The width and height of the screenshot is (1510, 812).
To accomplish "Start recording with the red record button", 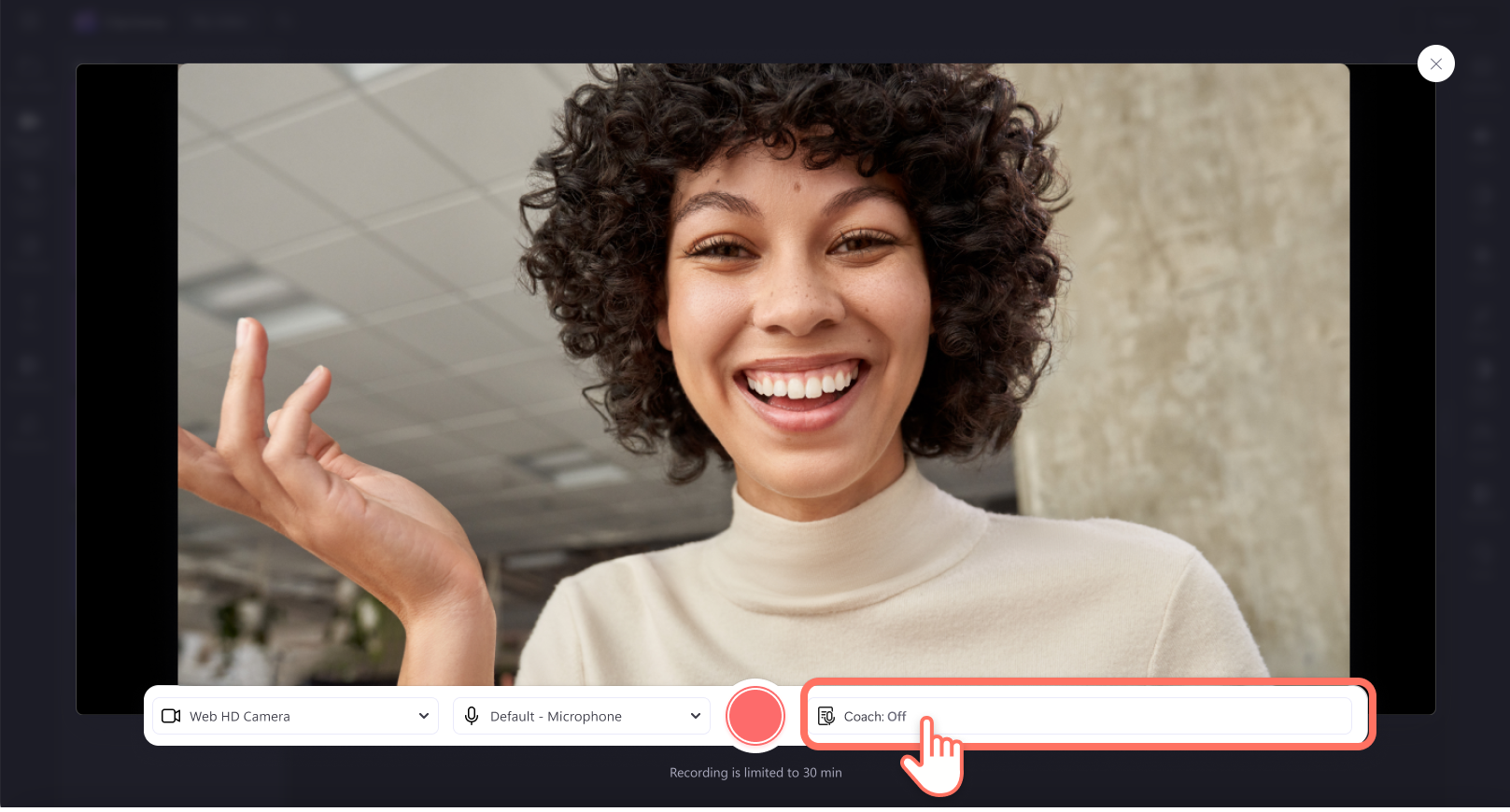I will (755, 716).
